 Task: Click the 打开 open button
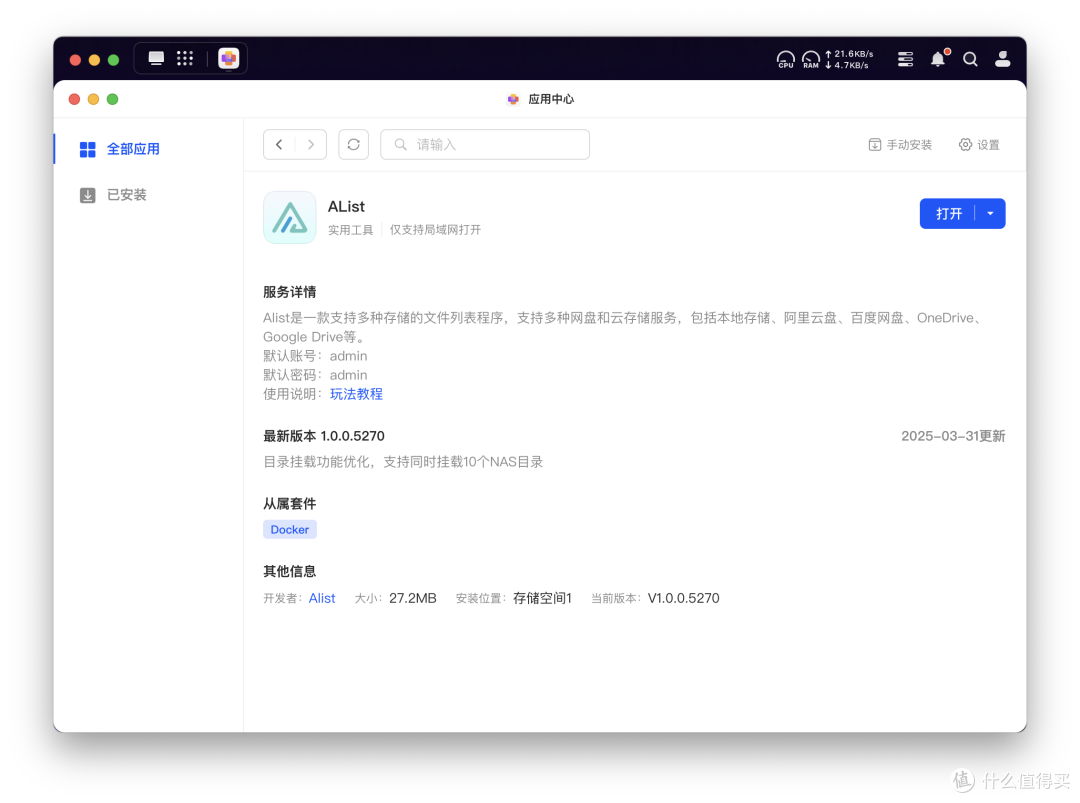point(948,213)
